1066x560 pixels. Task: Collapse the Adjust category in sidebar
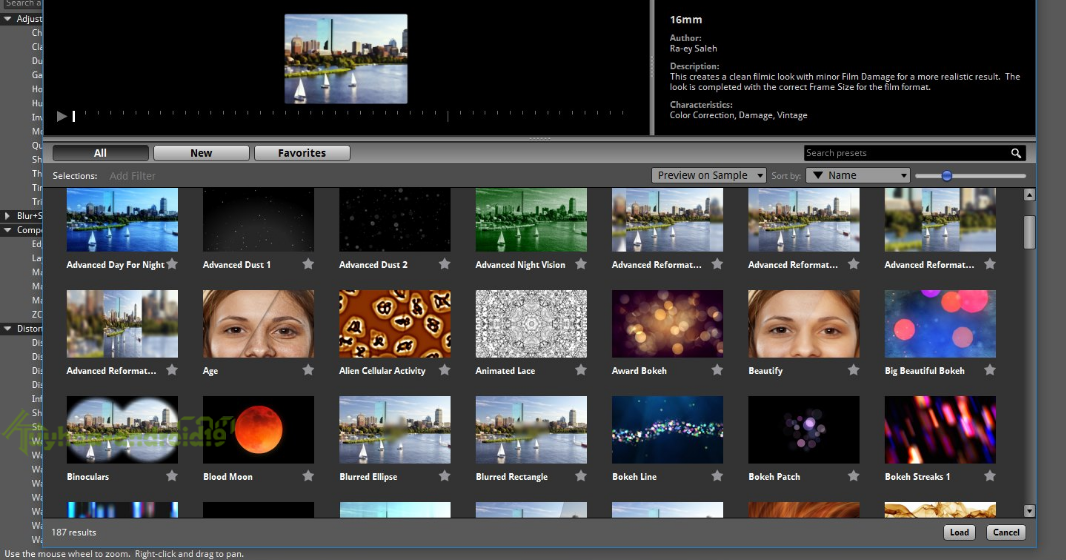pos(7,19)
